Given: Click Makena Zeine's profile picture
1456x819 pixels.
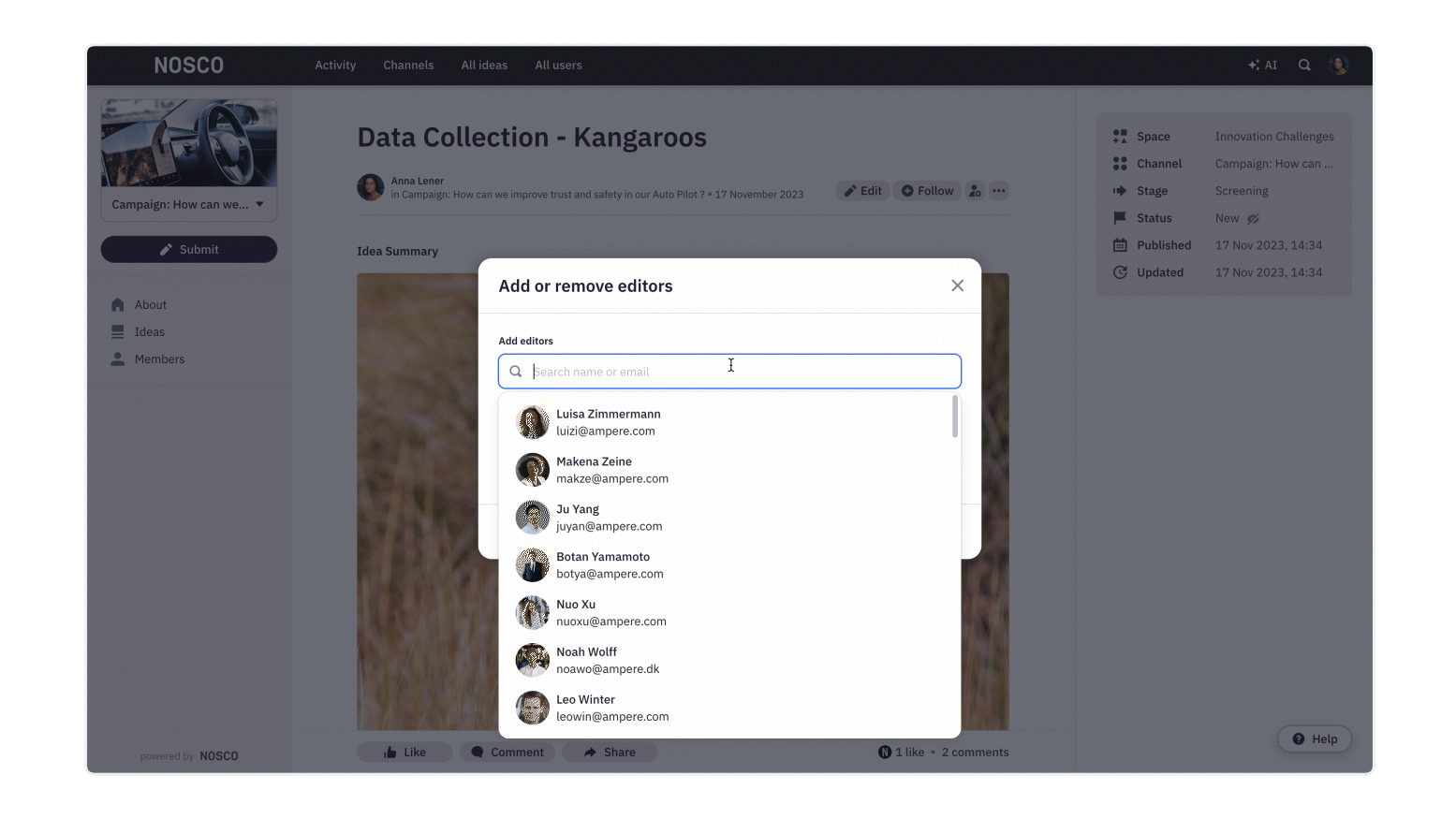Looking at the screenshot, I should click(533, 470).
